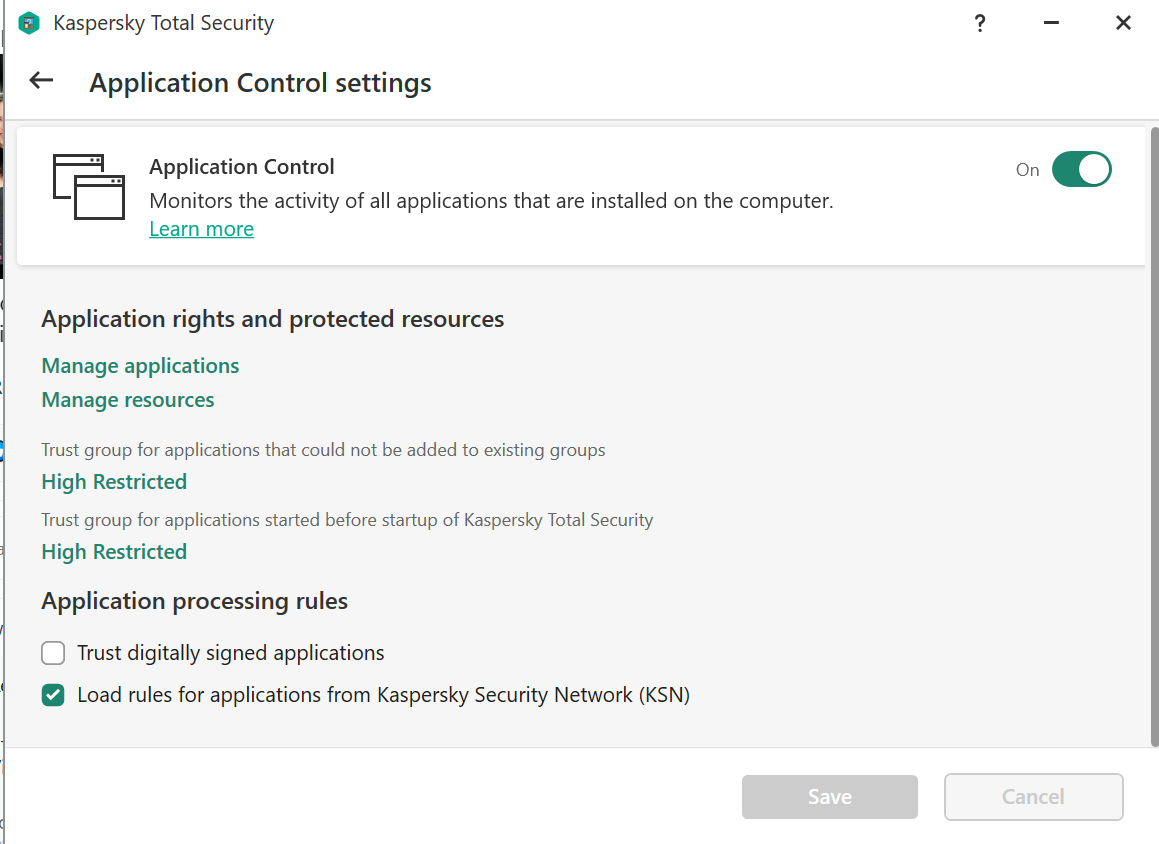Enable Trust digitally signed applications
The height and width of the screenshot is (844, 1159).
coord(53,654)
